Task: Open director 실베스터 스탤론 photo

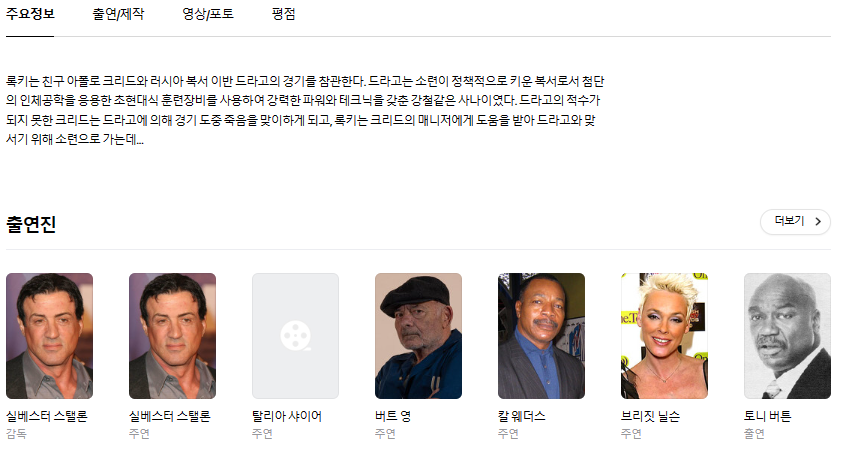Action: coord(49,336)
